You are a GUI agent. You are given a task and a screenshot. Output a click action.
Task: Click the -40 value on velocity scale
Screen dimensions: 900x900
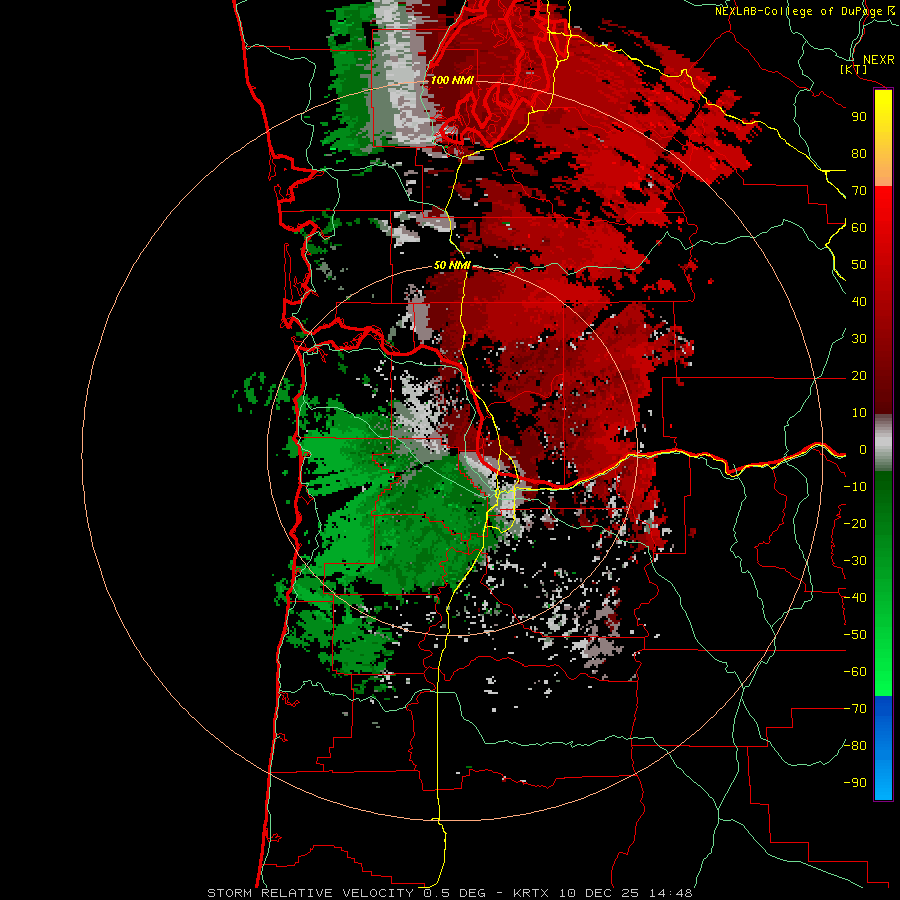(x=855, y=598)
